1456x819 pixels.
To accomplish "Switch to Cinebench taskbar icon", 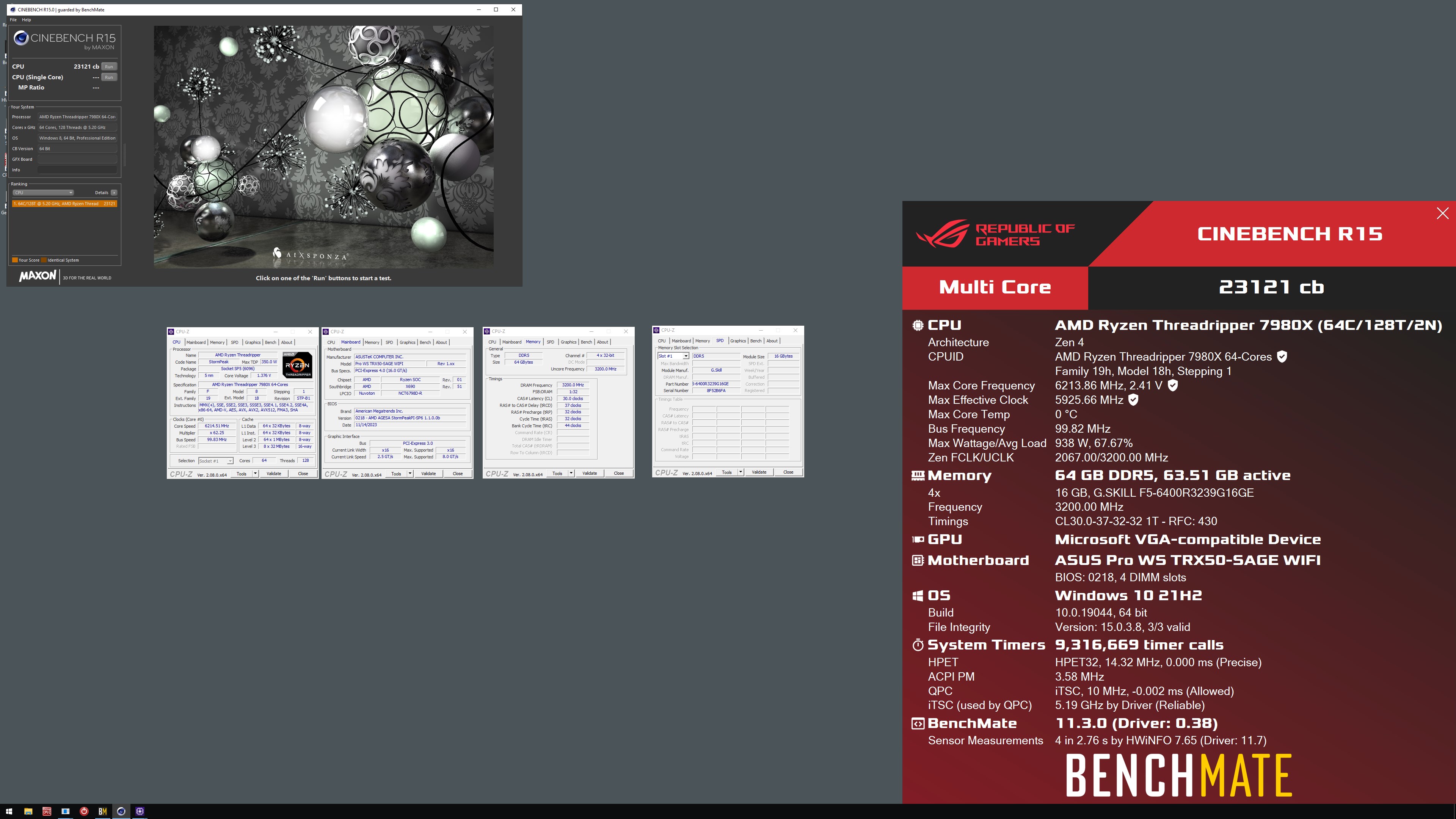I will tap(121, 811).
